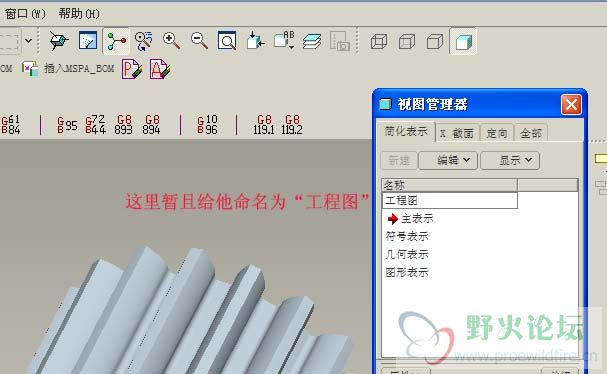Click the layers stack icon
607x374 pixels.
coord(312,40)
